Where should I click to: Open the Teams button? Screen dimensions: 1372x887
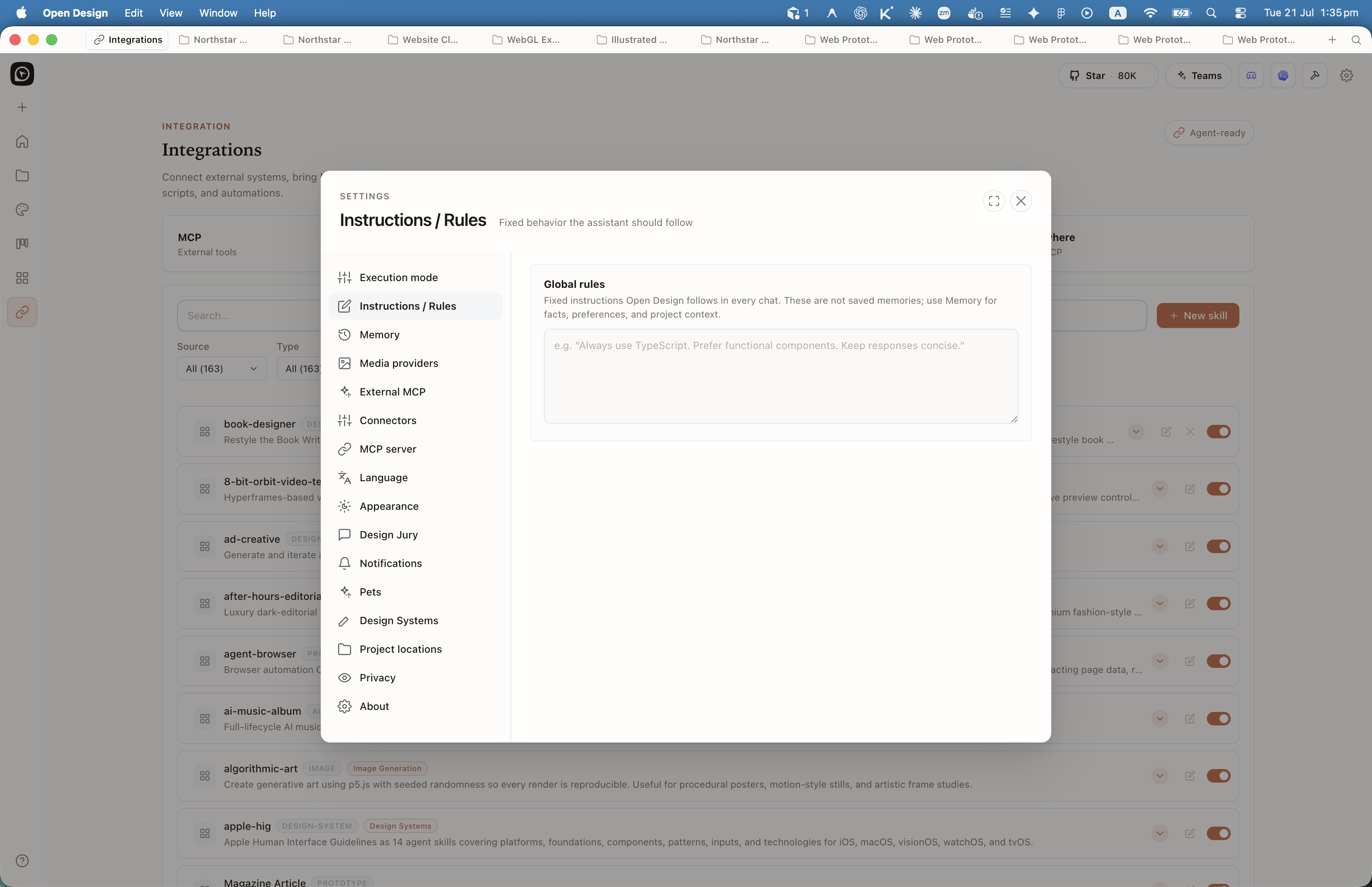(1199, 75)
